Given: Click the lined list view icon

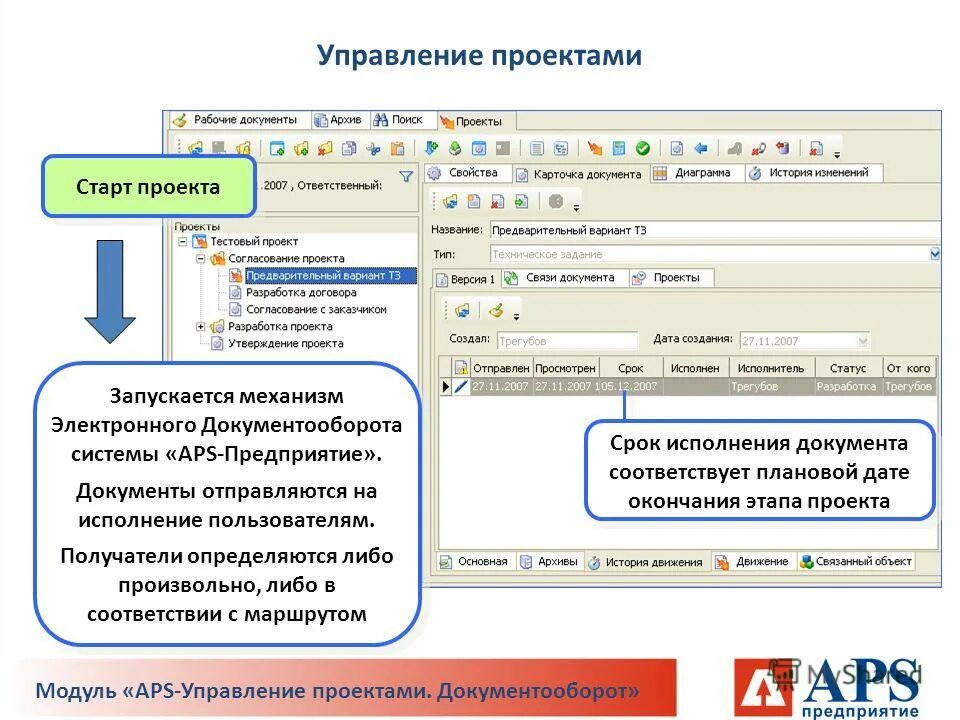Looking at the screenshot, I should 537,148.
